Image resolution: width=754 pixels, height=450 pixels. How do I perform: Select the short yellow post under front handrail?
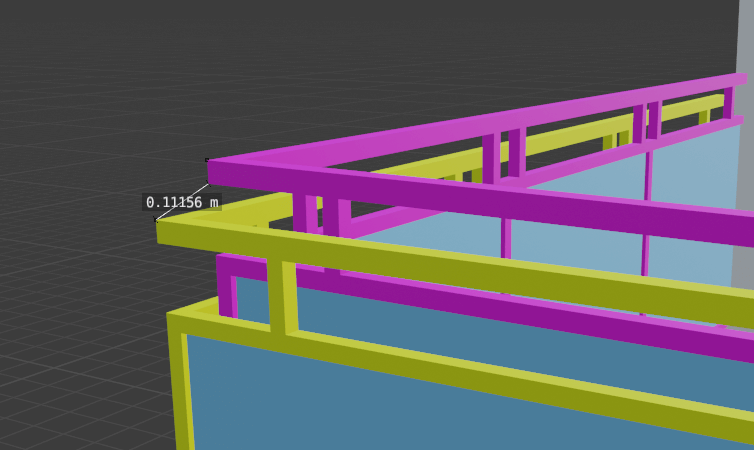pyautogui.click(x=282, y=295)
